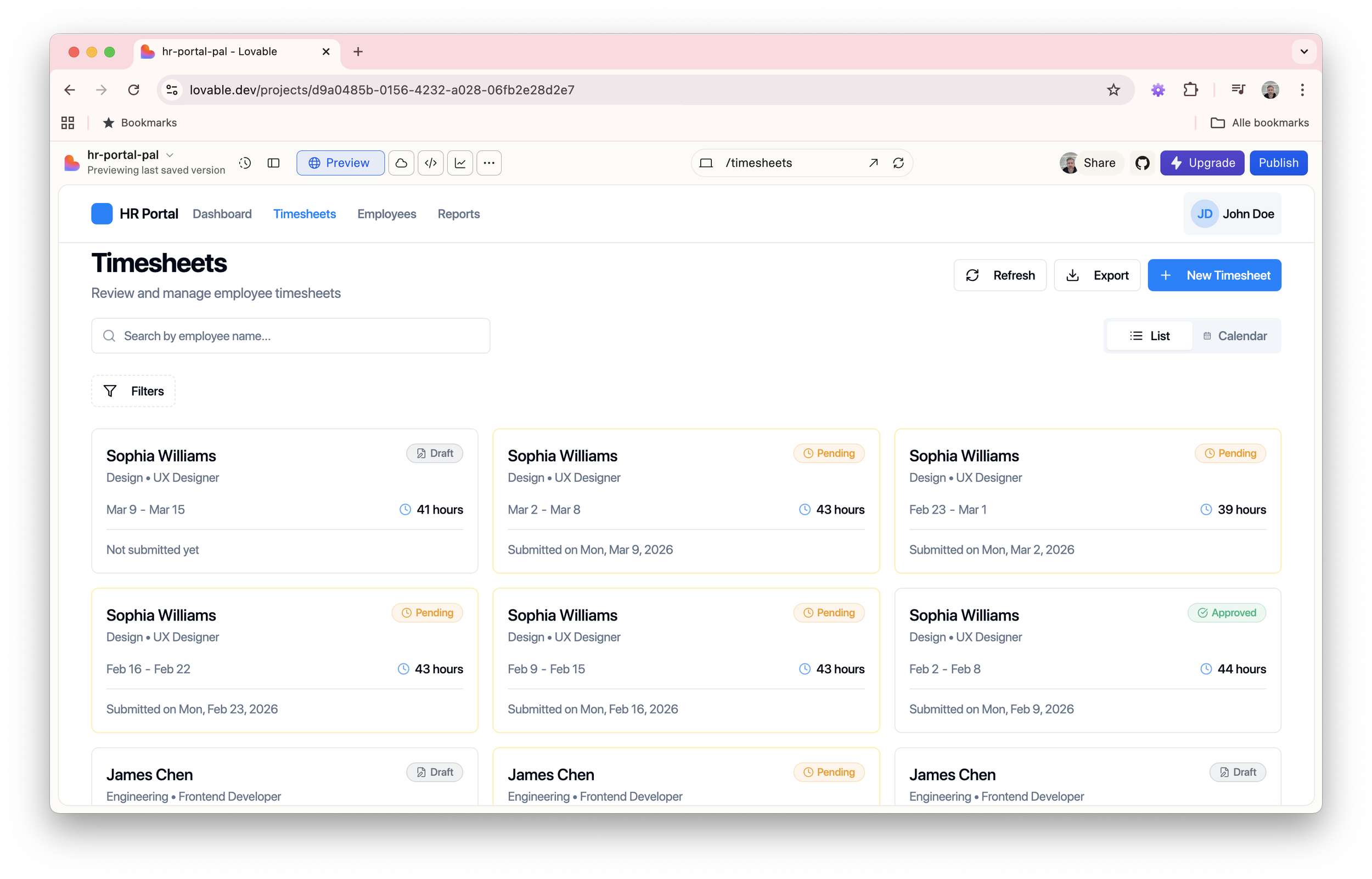Viewport: 1372px width, 879px height.
Task: Switch to List view
Action: (1149, 336)
